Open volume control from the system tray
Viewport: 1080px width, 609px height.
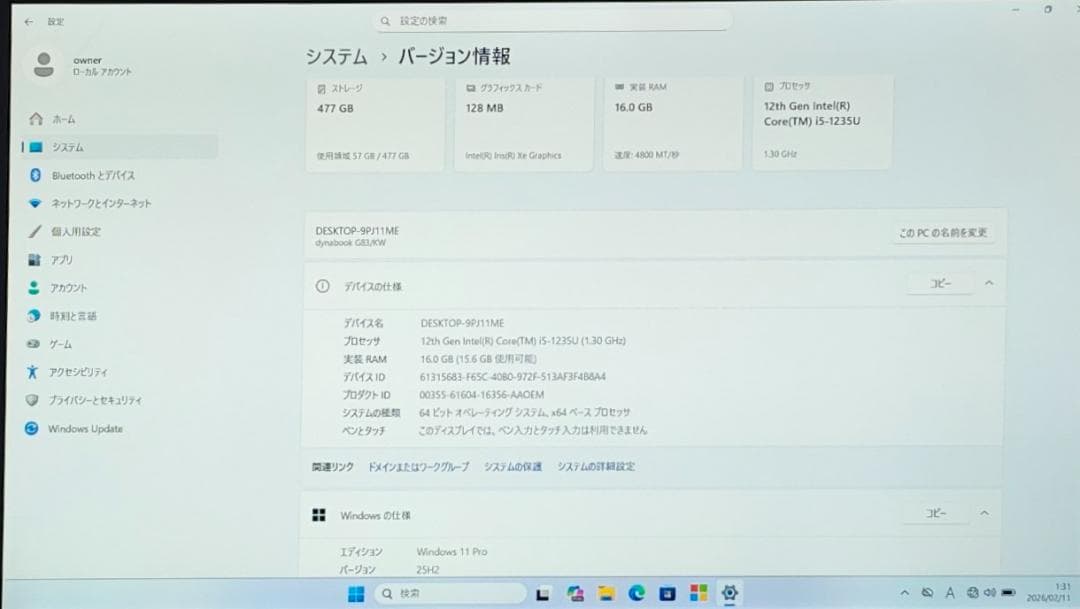[x=990, y=594]
